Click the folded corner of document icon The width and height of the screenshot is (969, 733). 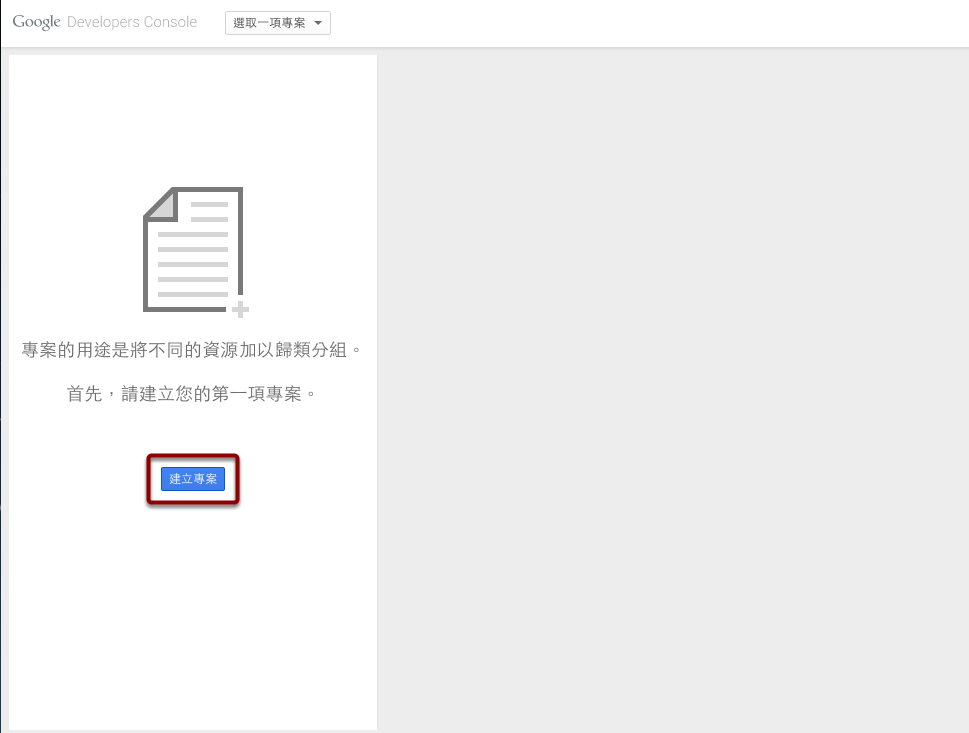click(162, 204)
